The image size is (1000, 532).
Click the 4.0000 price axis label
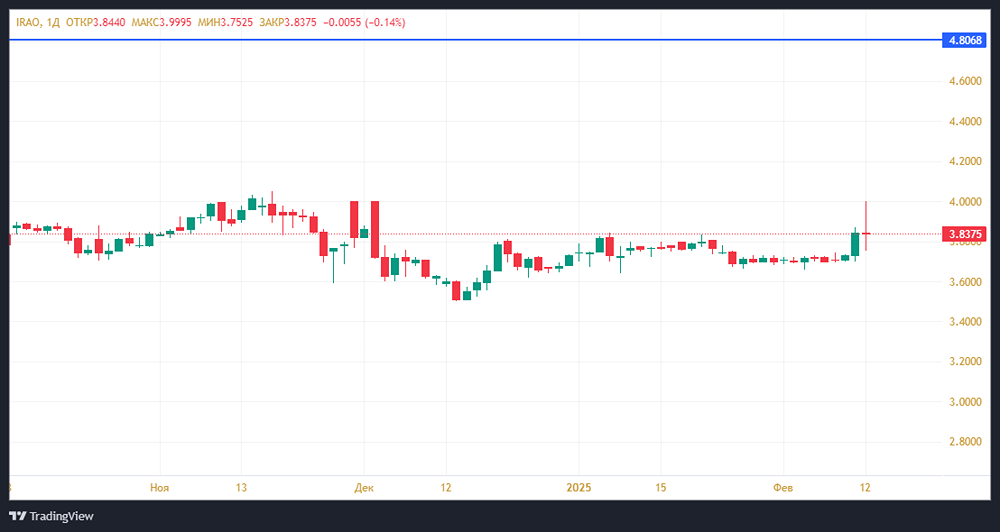click(965, 202)
